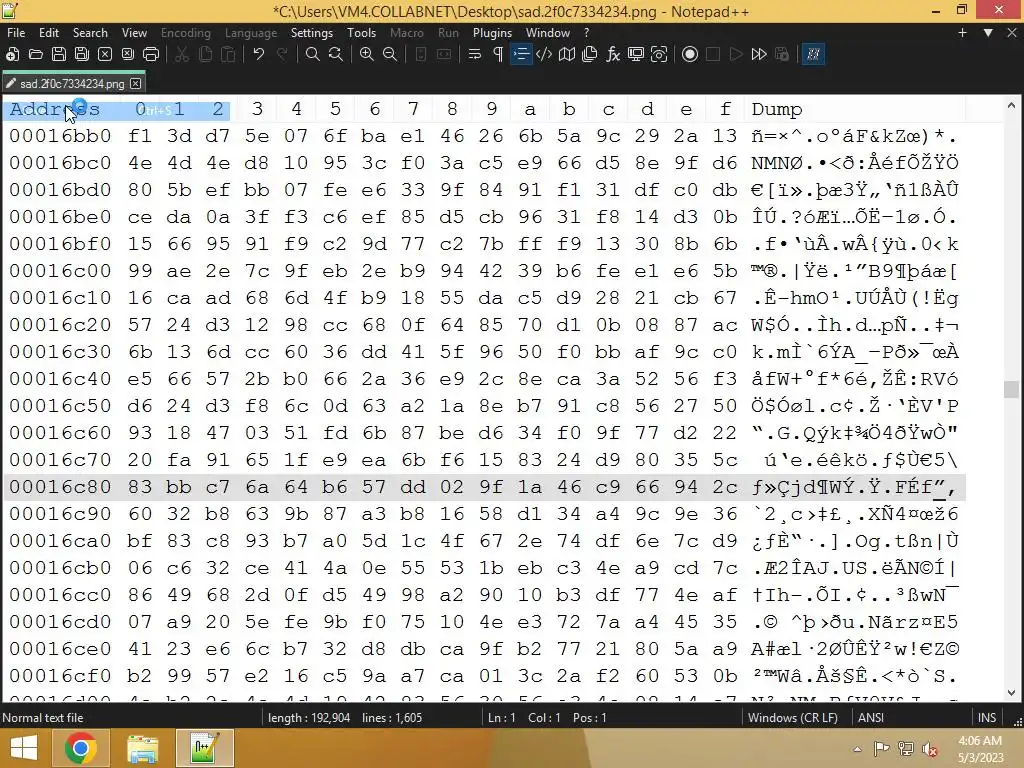This screenshot has height=768, width=1024.
Task: Toggle monitoring with the eye icon
Action: click(659, 54)
